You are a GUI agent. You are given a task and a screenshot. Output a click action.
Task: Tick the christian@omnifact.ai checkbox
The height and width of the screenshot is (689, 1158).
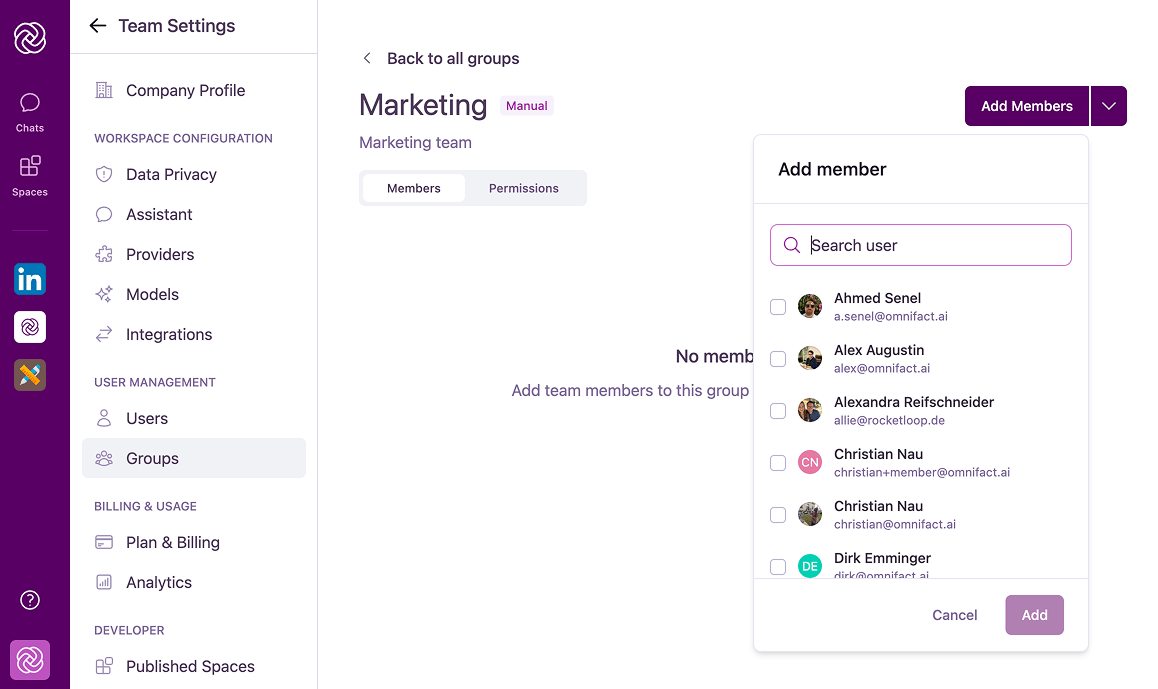point(778,515)
